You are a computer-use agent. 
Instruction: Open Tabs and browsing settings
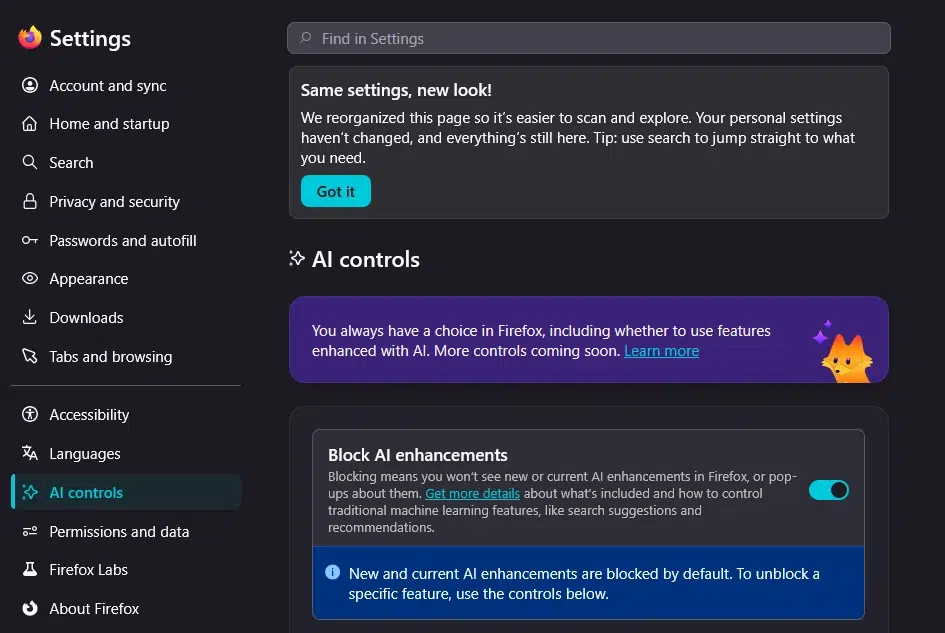coord(126,356)
